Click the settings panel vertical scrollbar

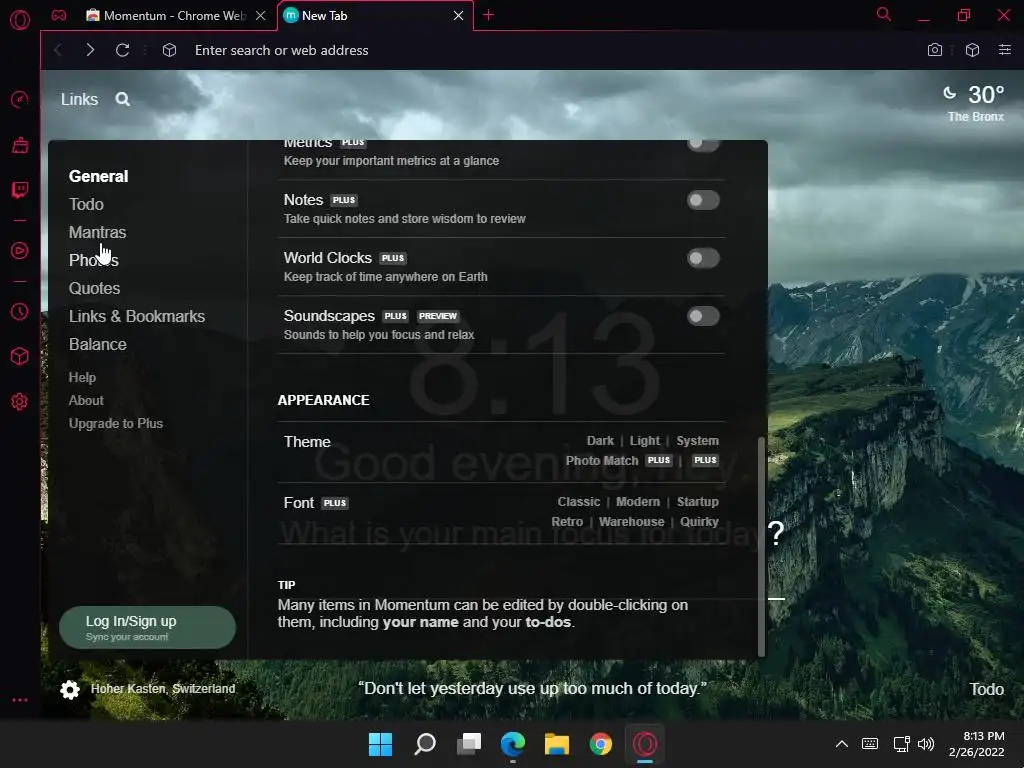[761, 547]
